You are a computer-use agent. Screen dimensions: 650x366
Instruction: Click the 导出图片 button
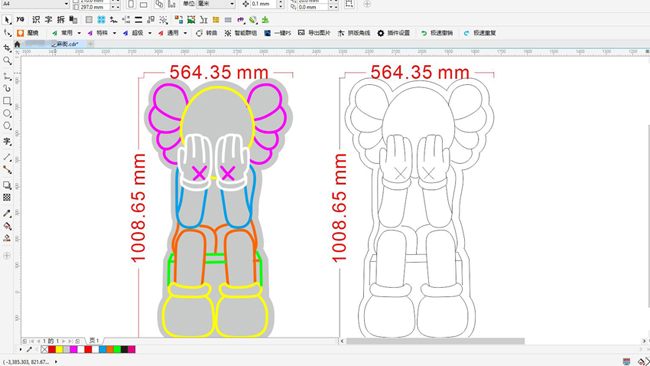314,33
